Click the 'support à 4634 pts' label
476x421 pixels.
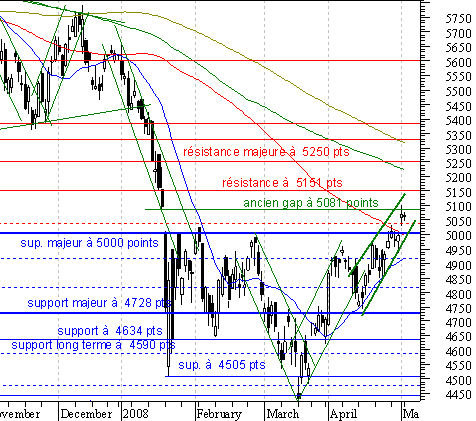110,331
